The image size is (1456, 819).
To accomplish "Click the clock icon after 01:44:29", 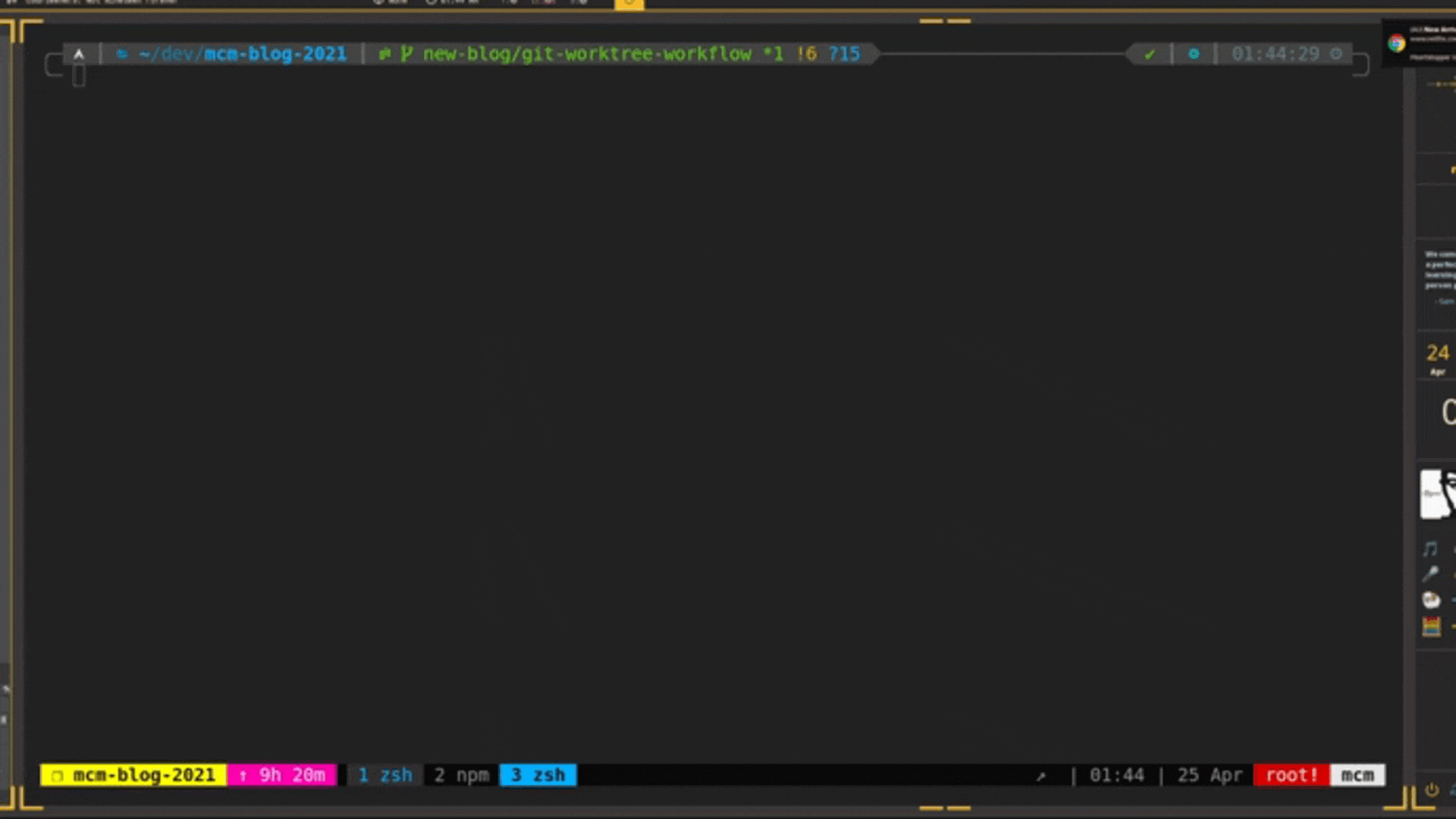I will click(1336, 54).
